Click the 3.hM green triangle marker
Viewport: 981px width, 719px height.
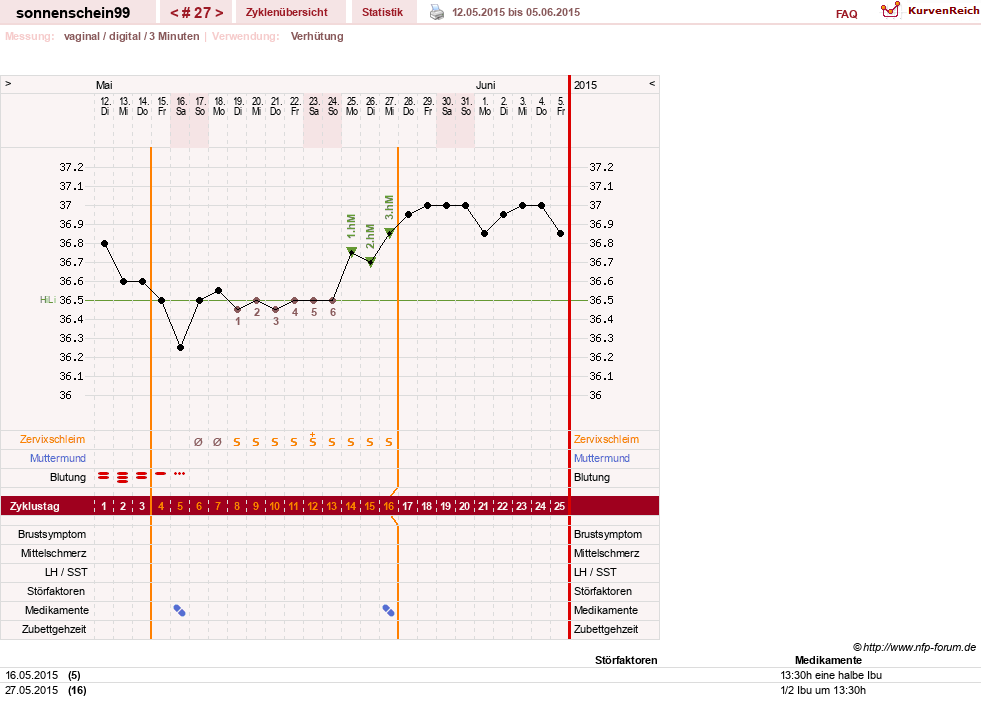(x=389, y=233)
